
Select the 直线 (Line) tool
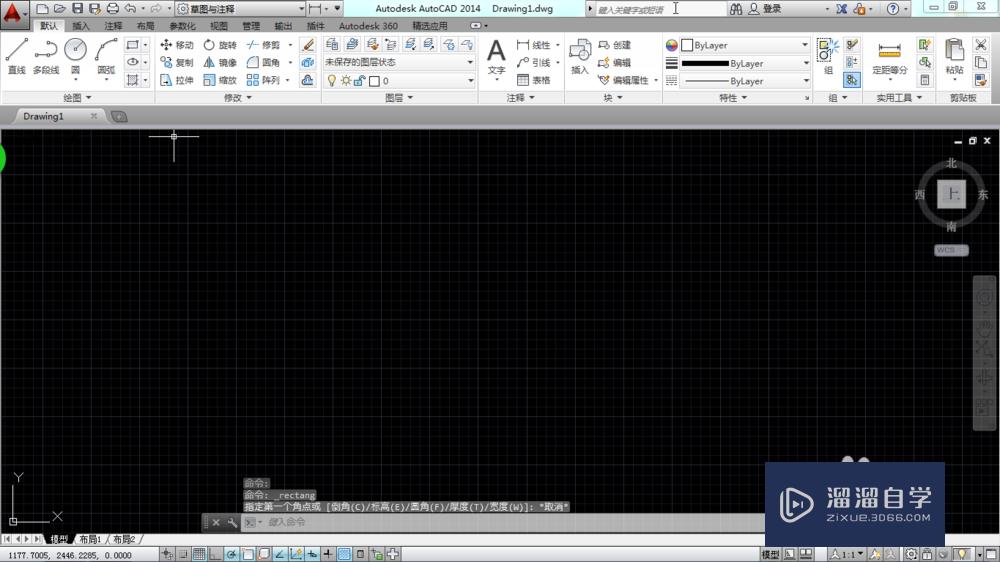click(17, 55)
